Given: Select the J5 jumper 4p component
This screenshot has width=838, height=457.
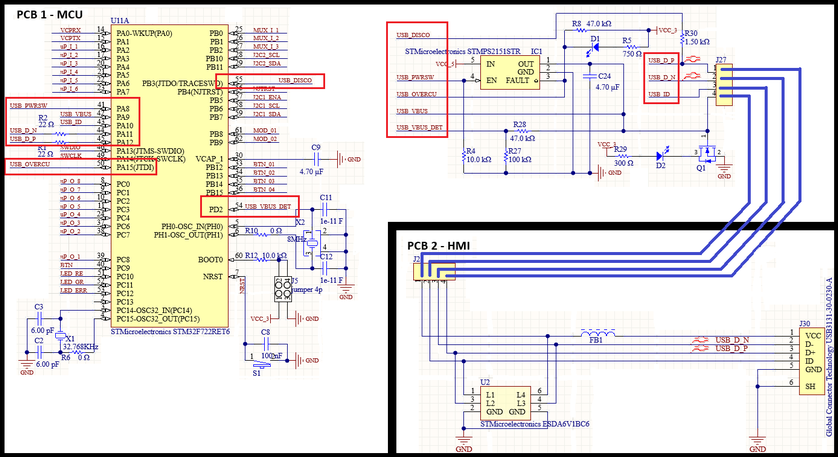Looking at the screenshot, I should pos(283,289).
